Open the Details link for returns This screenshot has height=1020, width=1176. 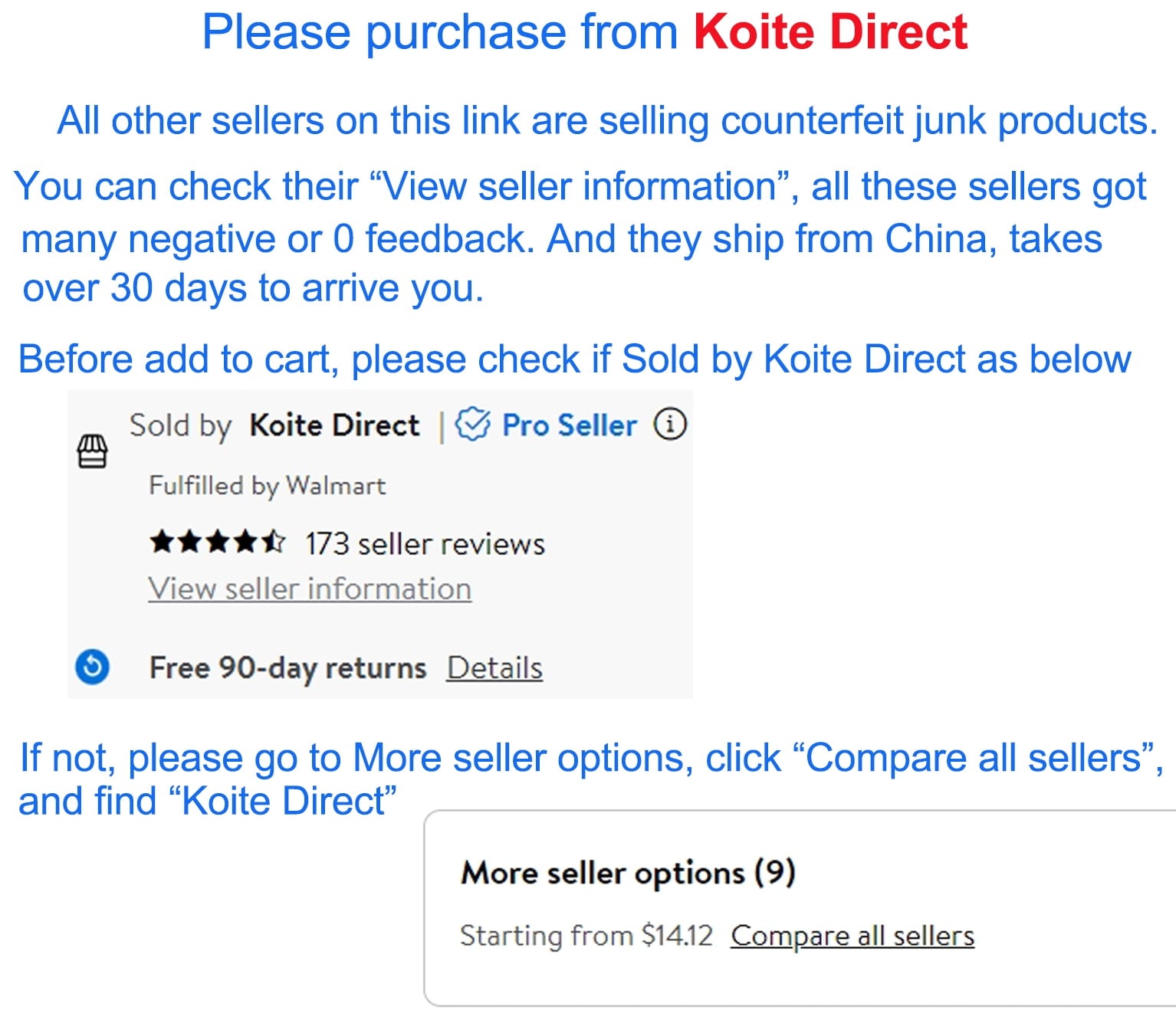tap(495, 667)
